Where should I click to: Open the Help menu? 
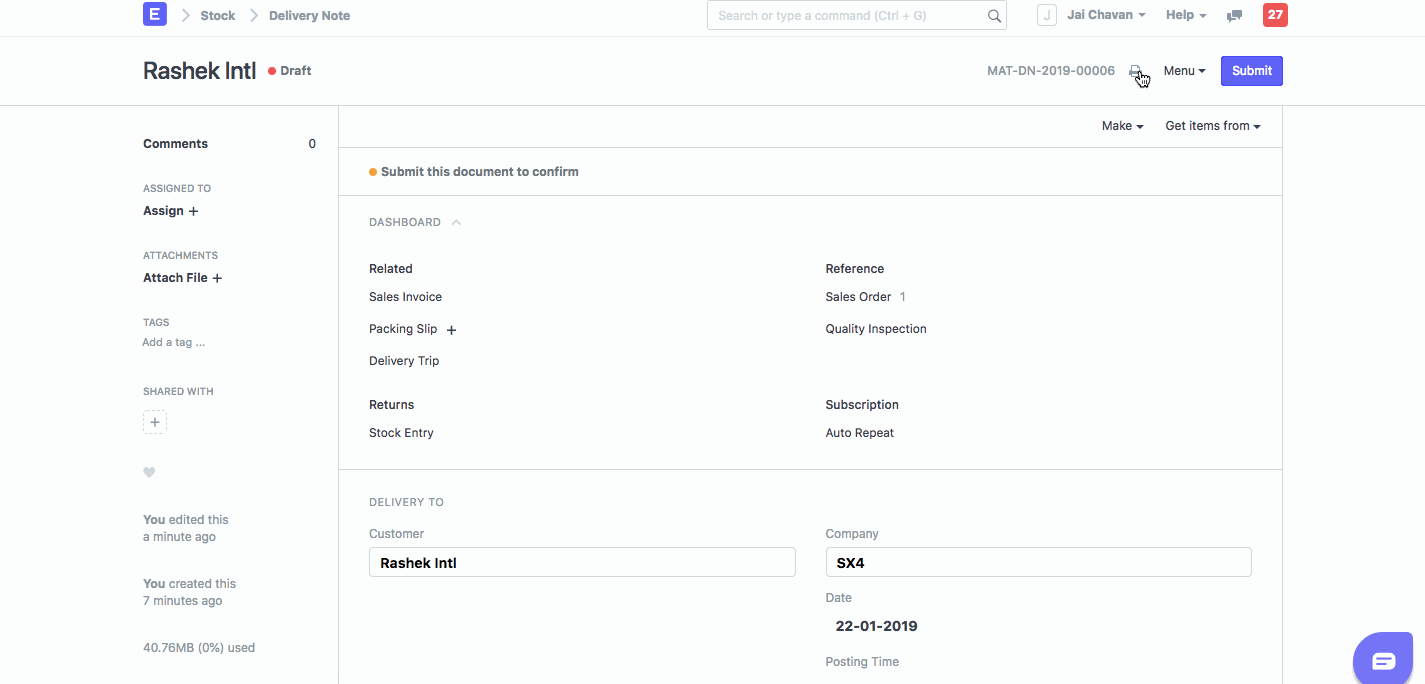coord(1185,14)
